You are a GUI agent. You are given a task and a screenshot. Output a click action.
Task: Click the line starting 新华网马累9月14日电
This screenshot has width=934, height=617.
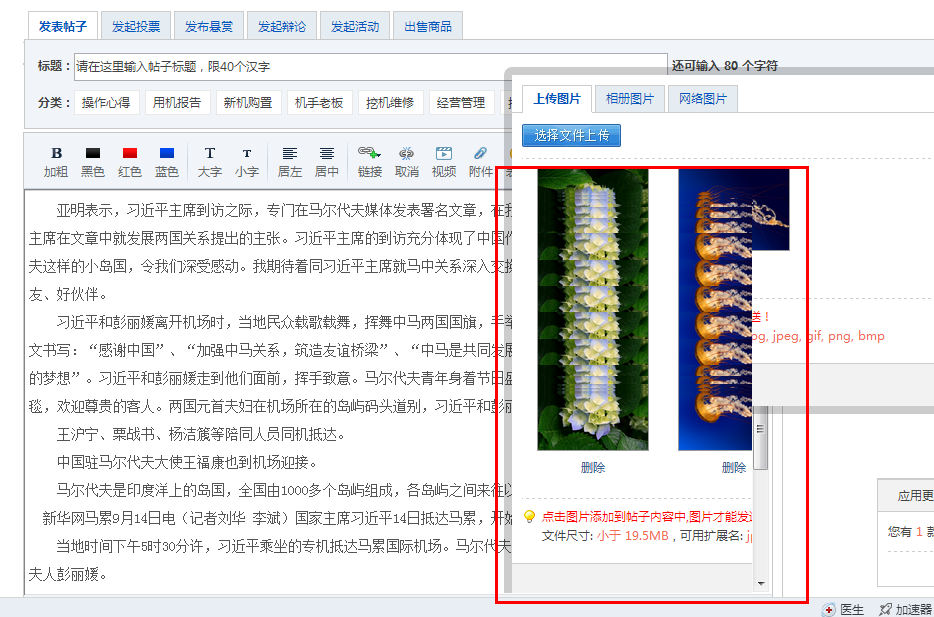tap(278, 518)
